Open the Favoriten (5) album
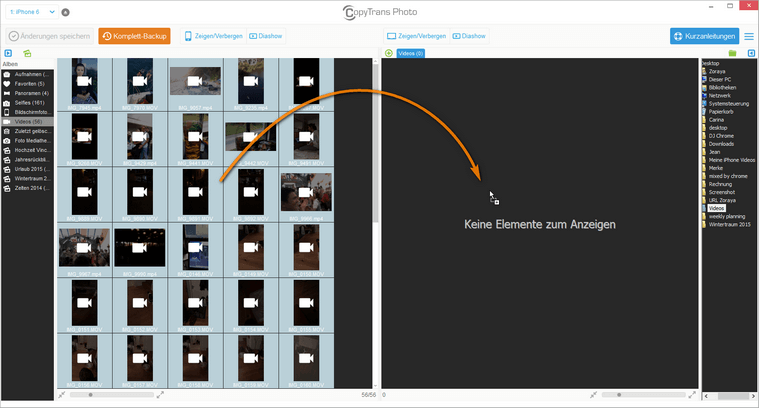 (27, 84)
